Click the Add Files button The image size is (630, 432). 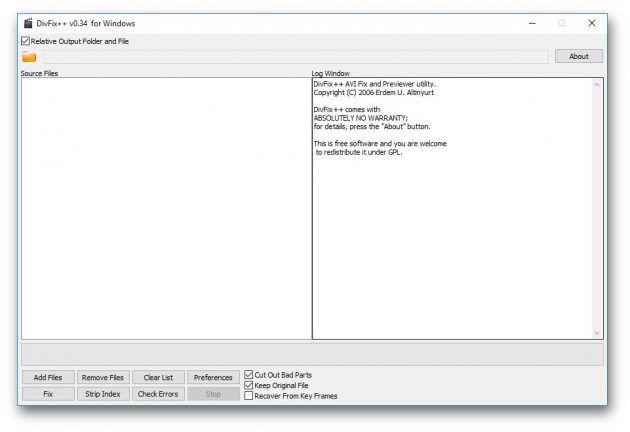point(48,377)
